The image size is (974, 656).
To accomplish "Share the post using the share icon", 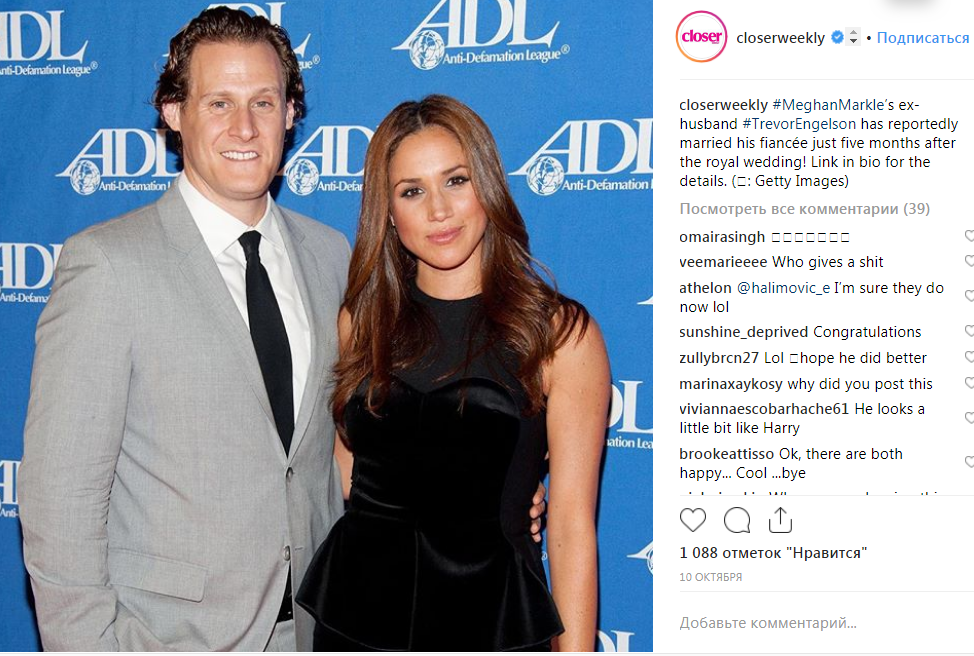I will pos(780,520).
